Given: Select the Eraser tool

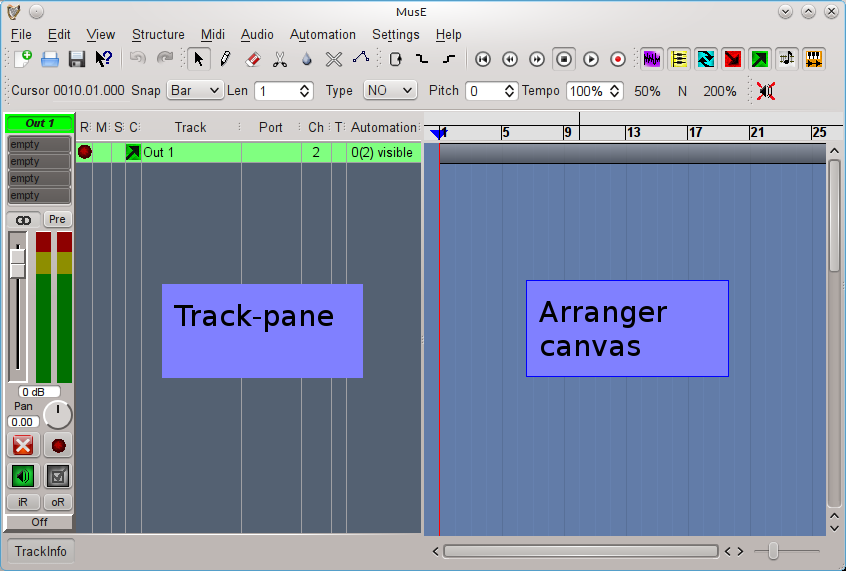Looking at the screenshot, I should (x=253, y=59).
